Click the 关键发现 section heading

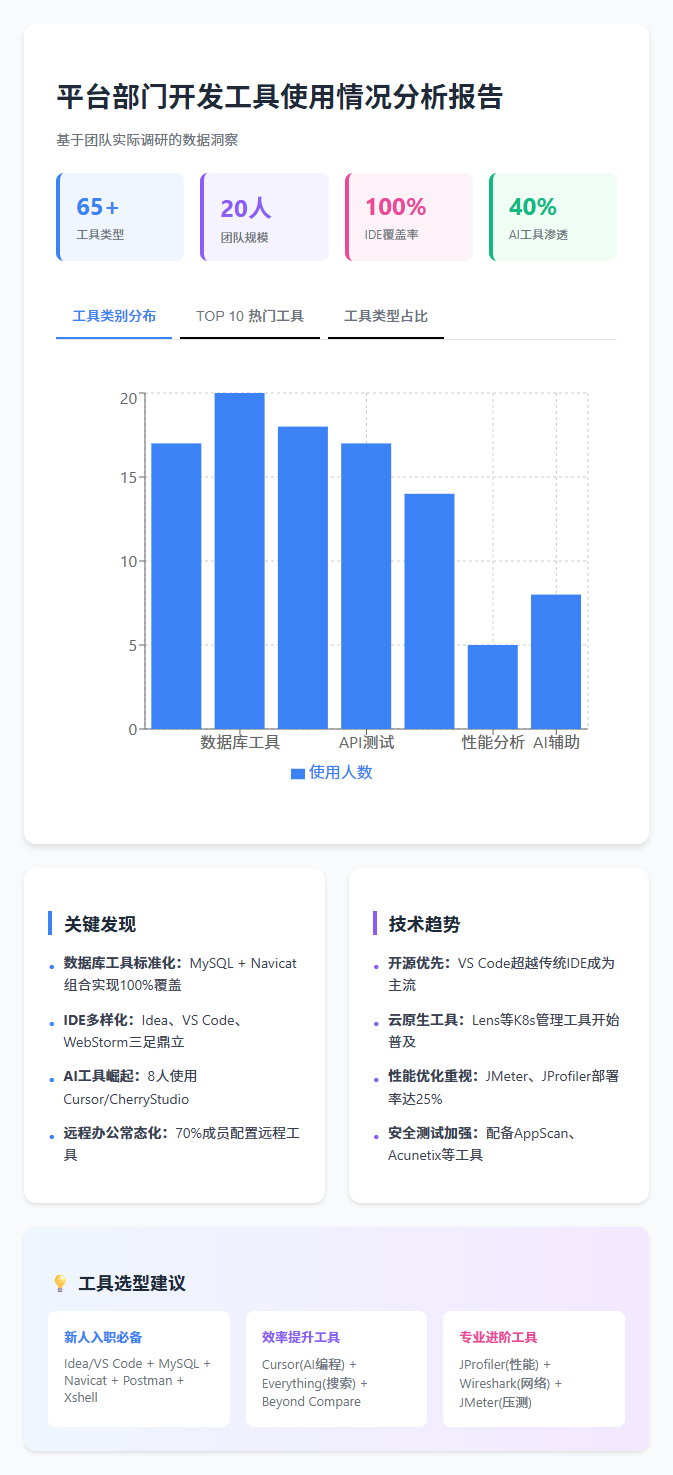(100, 924)
